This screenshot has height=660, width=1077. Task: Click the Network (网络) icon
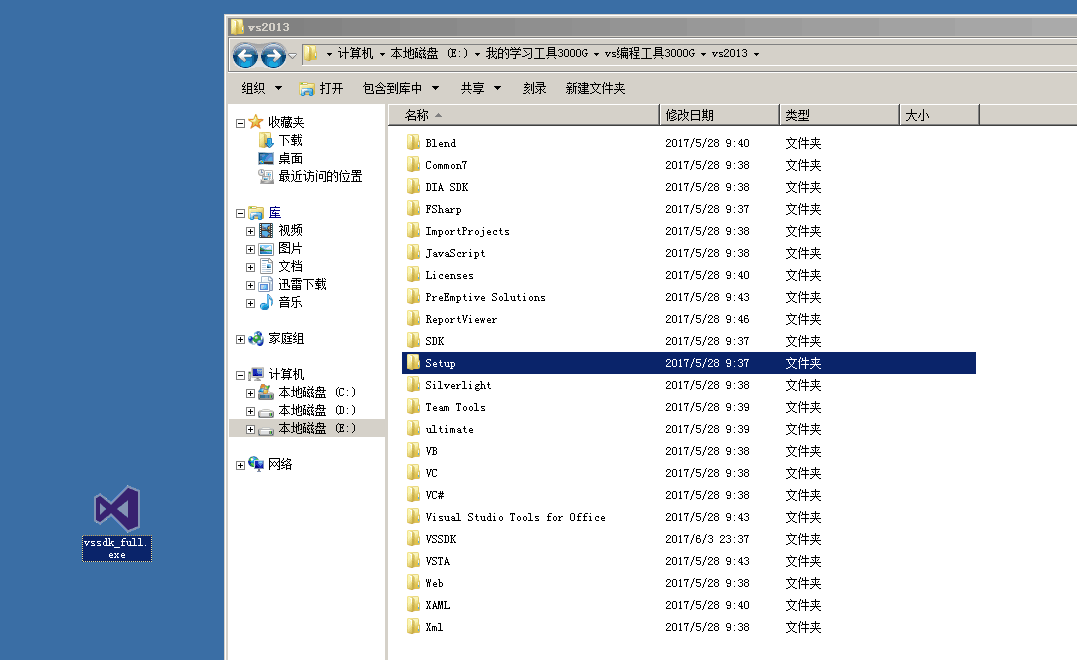pos(256,464)
